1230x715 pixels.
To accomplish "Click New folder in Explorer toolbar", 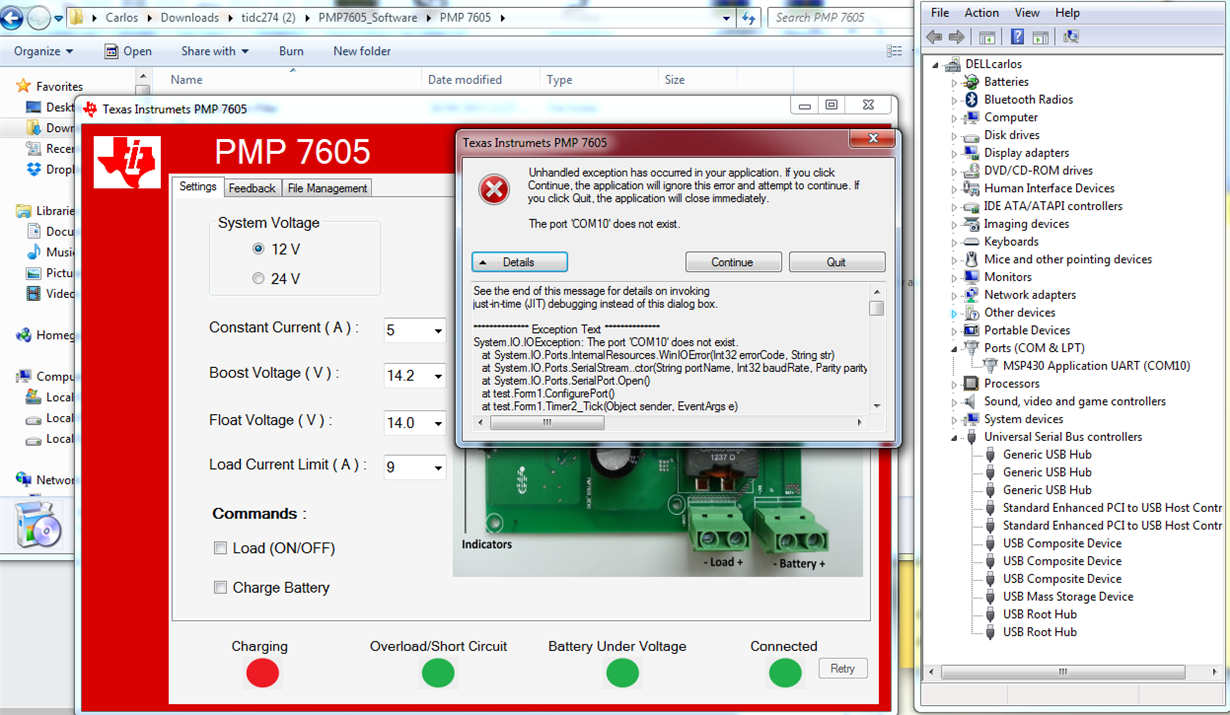I will [362, 51].
